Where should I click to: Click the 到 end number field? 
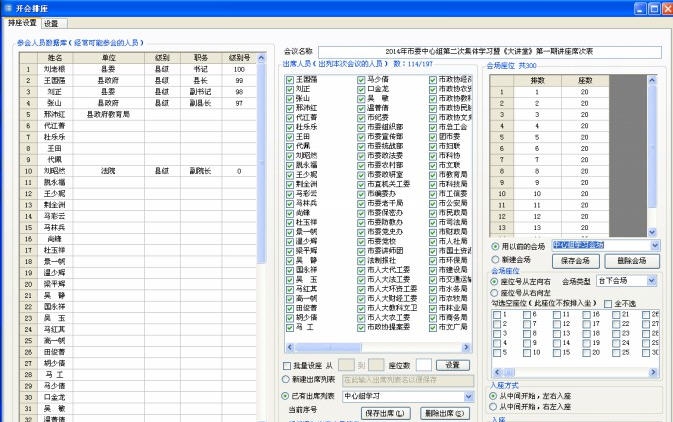pos(376,365)
